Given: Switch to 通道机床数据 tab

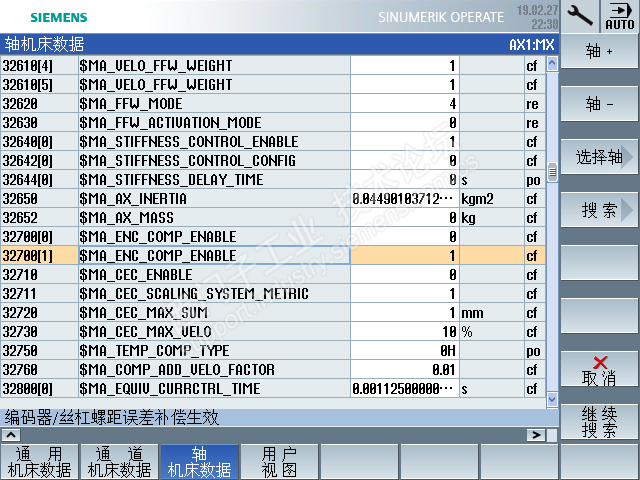Looking at the screenshot, I should 119,462.
